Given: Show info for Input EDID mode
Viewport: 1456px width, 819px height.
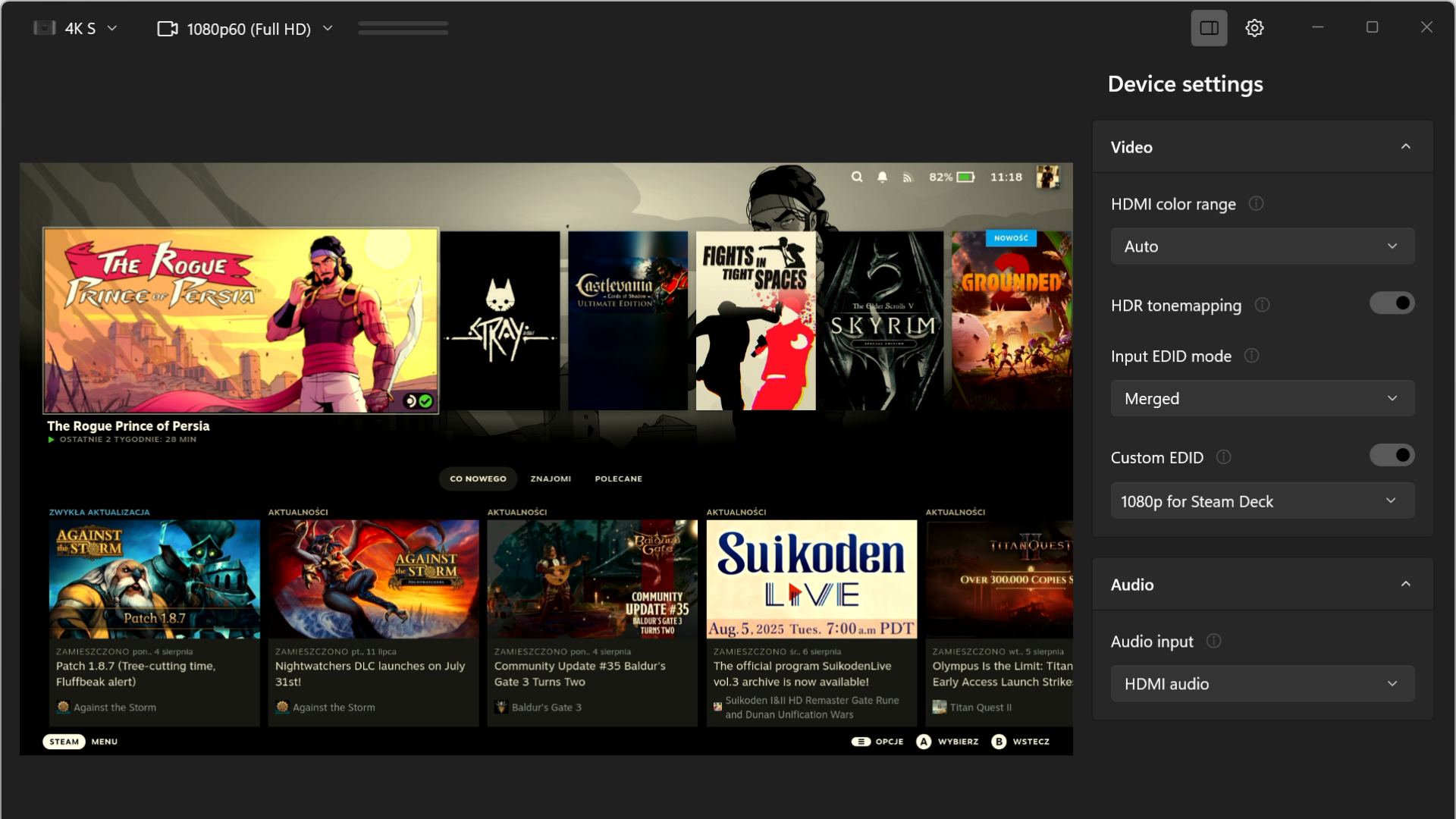Looking at the screenshot, I should coord(1252,356).
